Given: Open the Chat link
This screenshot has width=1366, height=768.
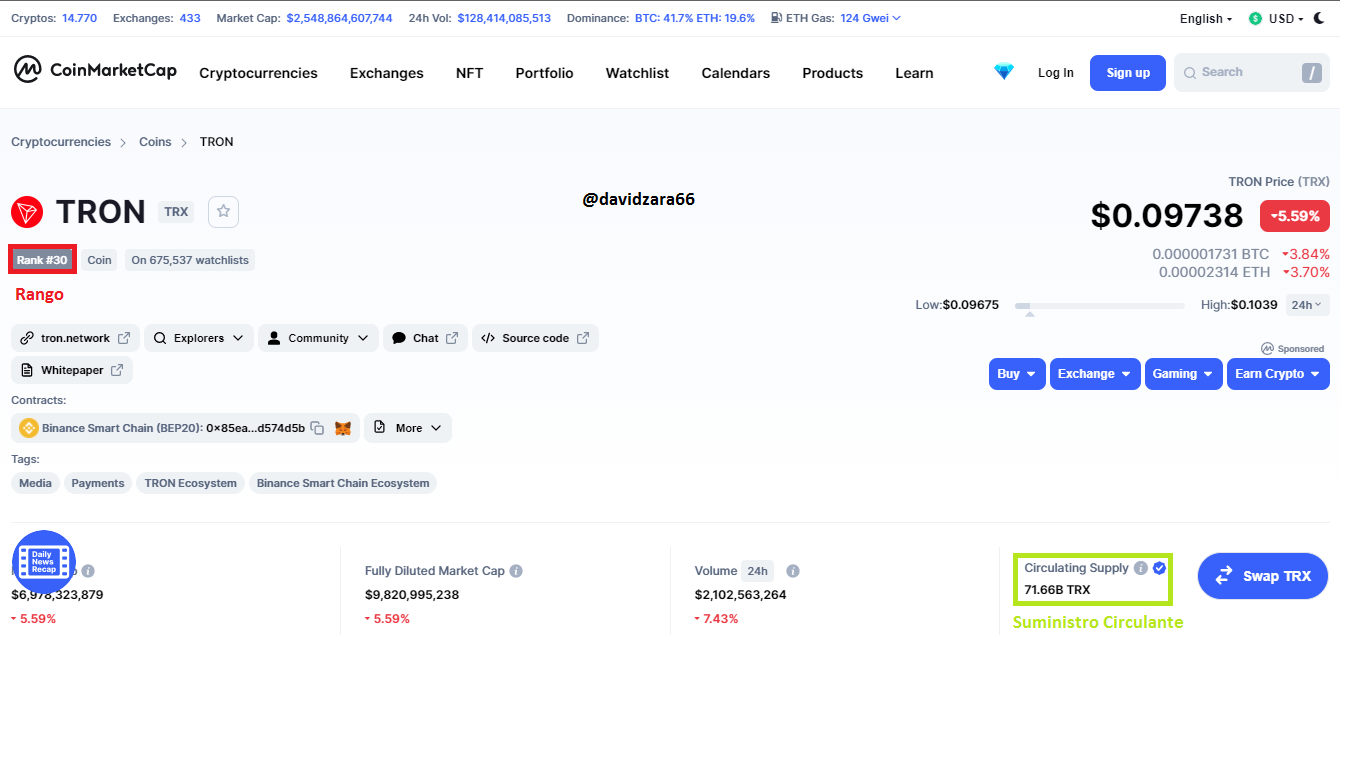Looking at the screenshot, I should click(425, 338).
